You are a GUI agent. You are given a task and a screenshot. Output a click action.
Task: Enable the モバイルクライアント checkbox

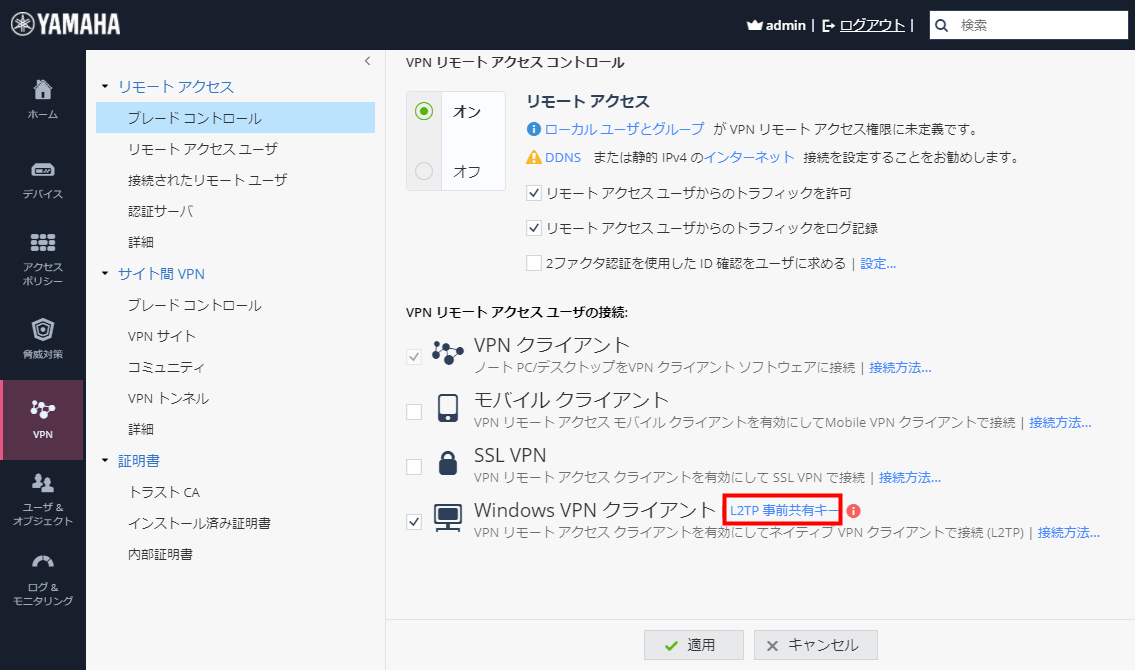pos(414,410)
